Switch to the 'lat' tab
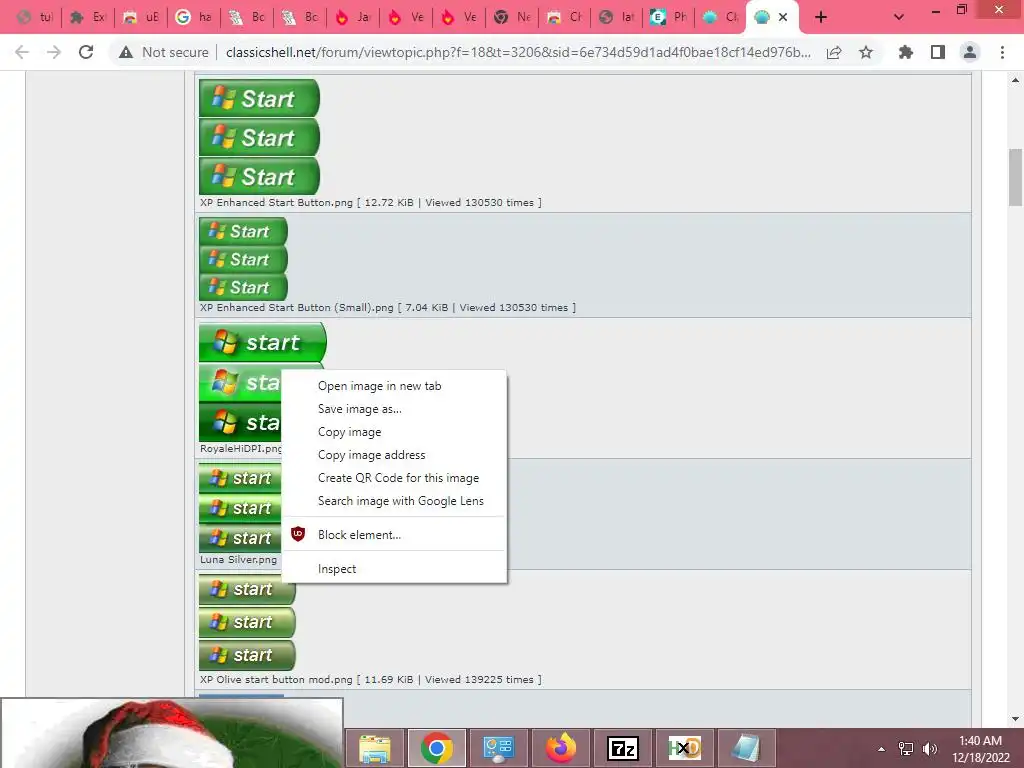Viewport: 1024px width, 768px height. tap(617, 18)
